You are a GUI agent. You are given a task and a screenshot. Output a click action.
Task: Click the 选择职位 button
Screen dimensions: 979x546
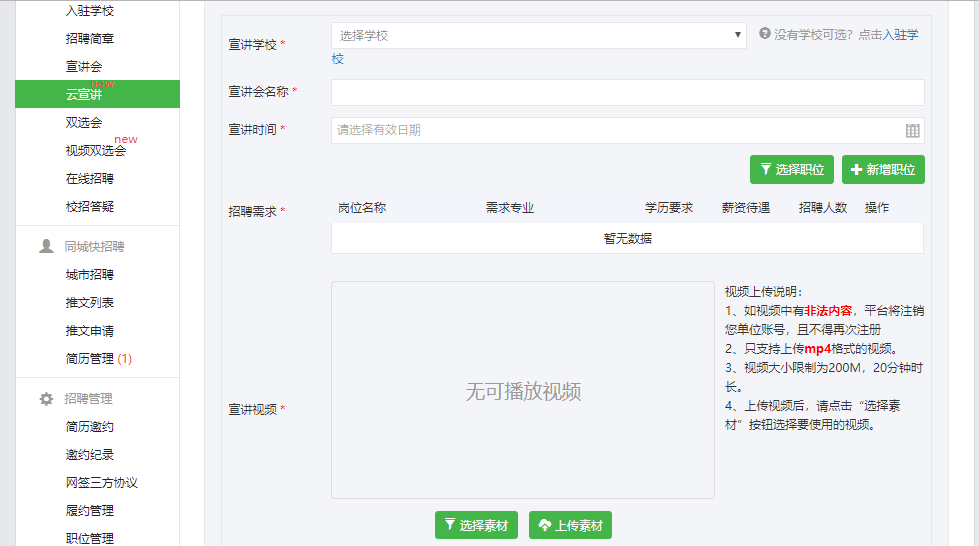pyautogui.click(x=791, y=170)
